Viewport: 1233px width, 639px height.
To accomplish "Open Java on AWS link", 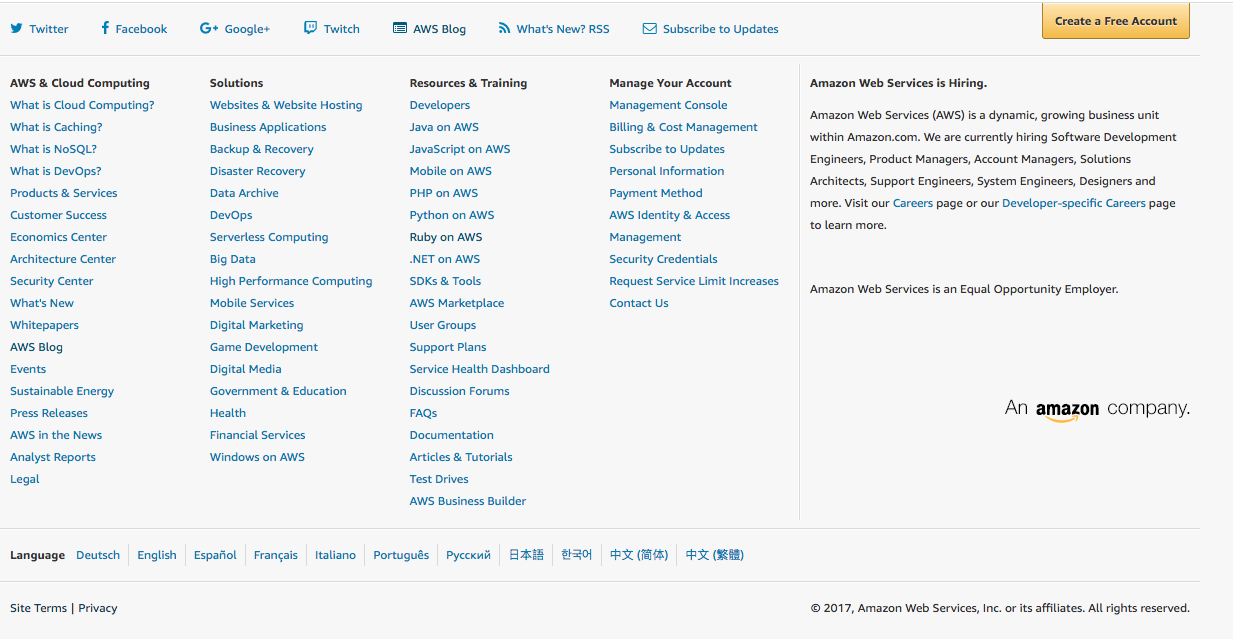I will point(444,127).
